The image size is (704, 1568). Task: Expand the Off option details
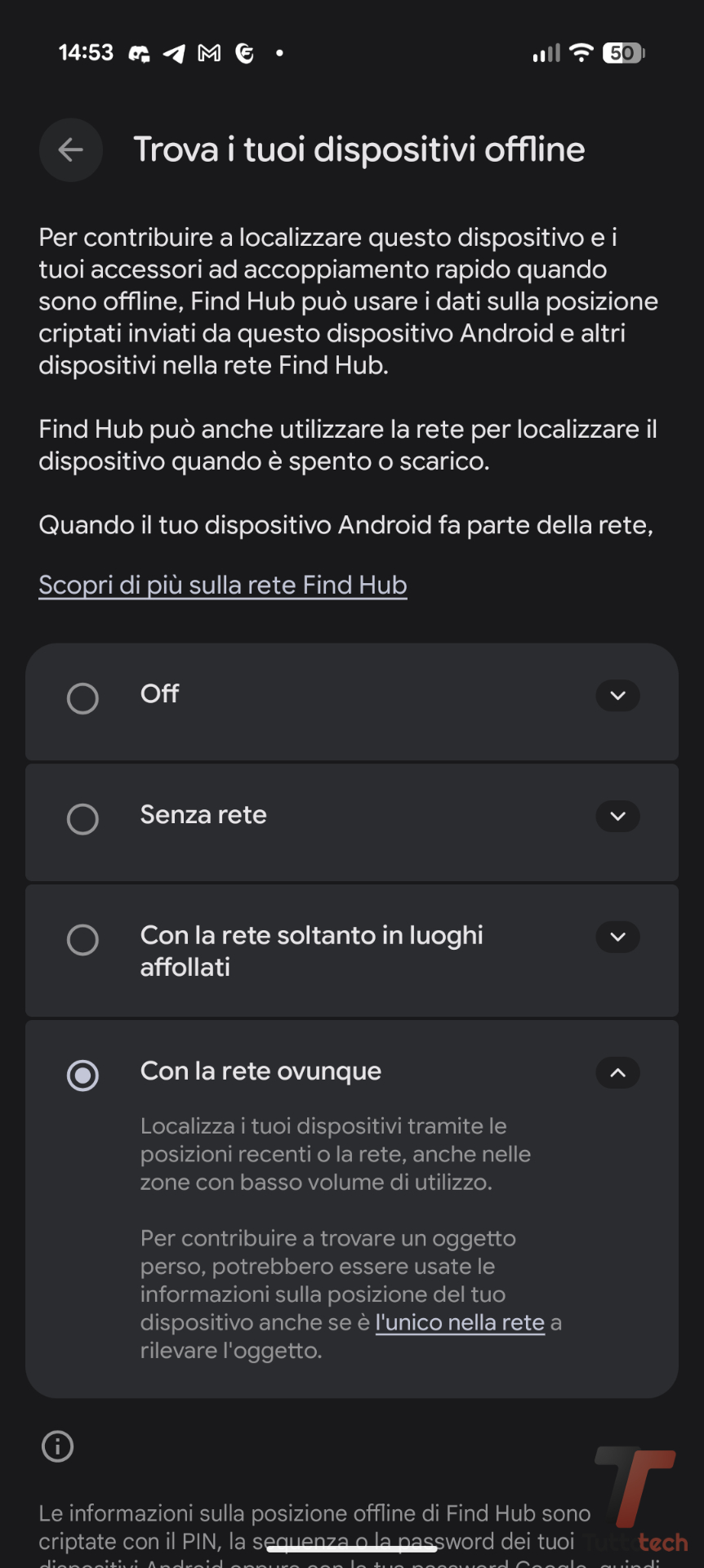617,696
